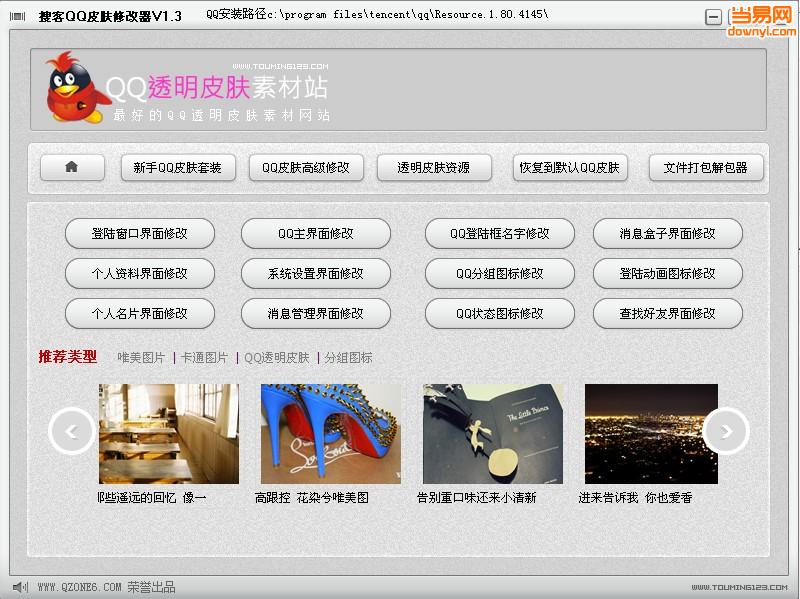
Task: Click 系统设置界面修改 button
Action: (316, 273)
